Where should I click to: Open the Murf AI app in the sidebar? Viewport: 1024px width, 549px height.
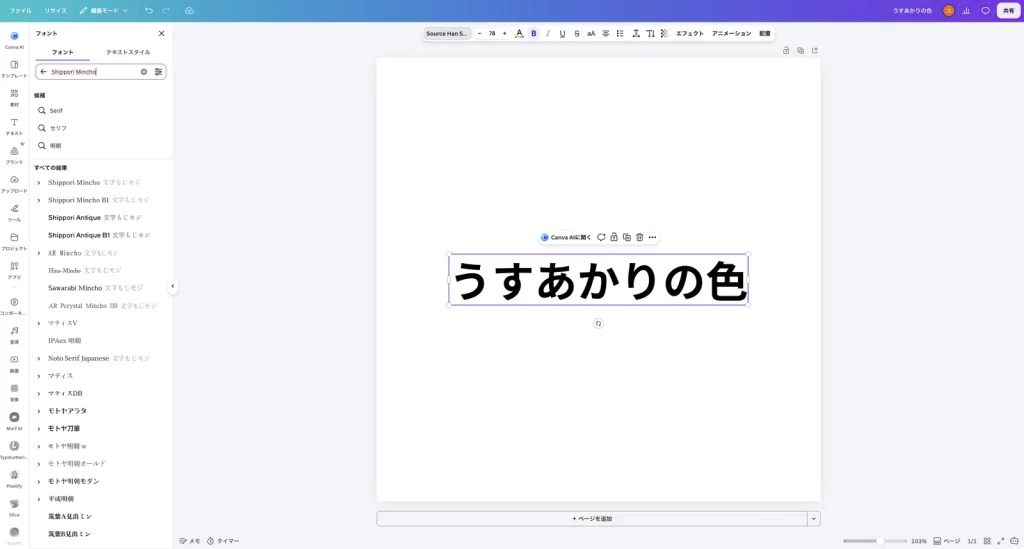tap(14, 420)
